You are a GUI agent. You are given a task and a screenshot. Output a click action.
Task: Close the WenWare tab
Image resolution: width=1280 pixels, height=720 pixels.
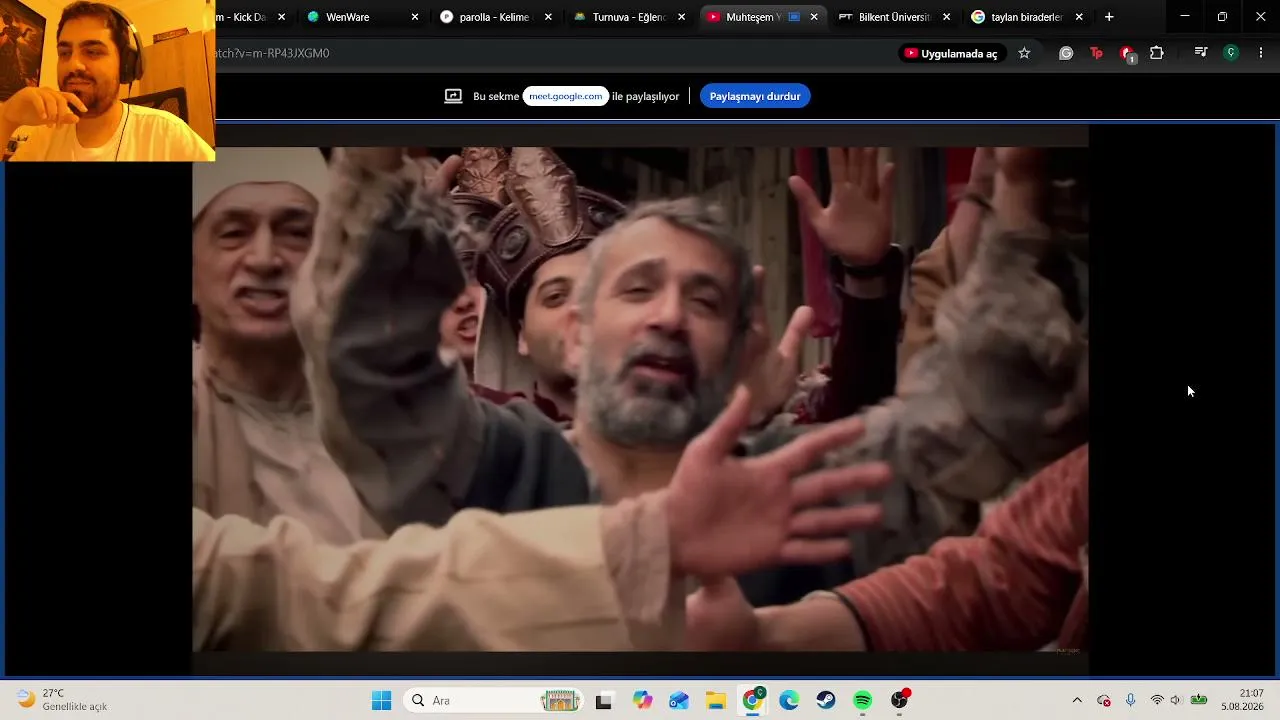[415, 17]
